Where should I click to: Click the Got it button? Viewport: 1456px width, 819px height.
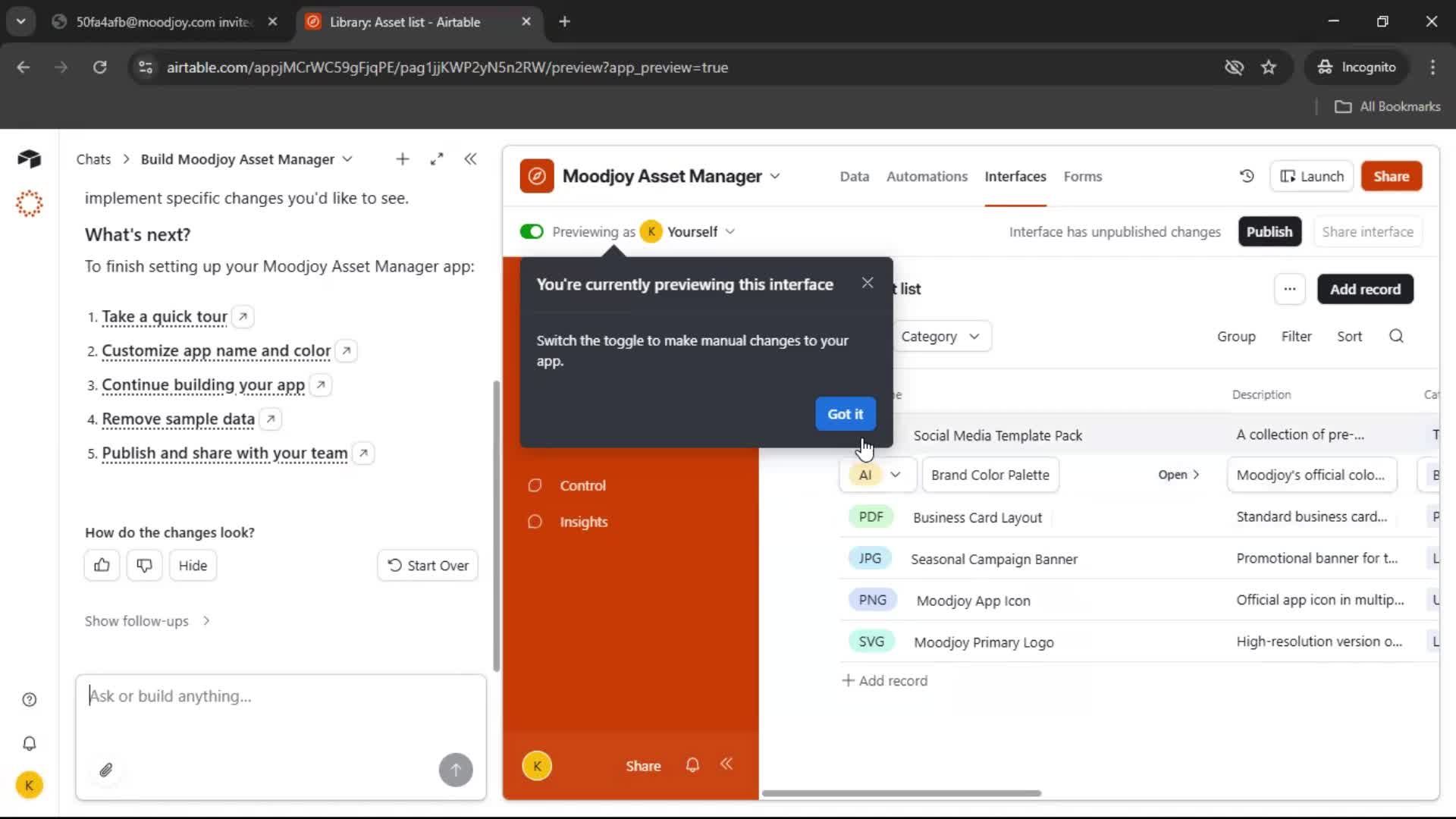(x=846, y=414)
